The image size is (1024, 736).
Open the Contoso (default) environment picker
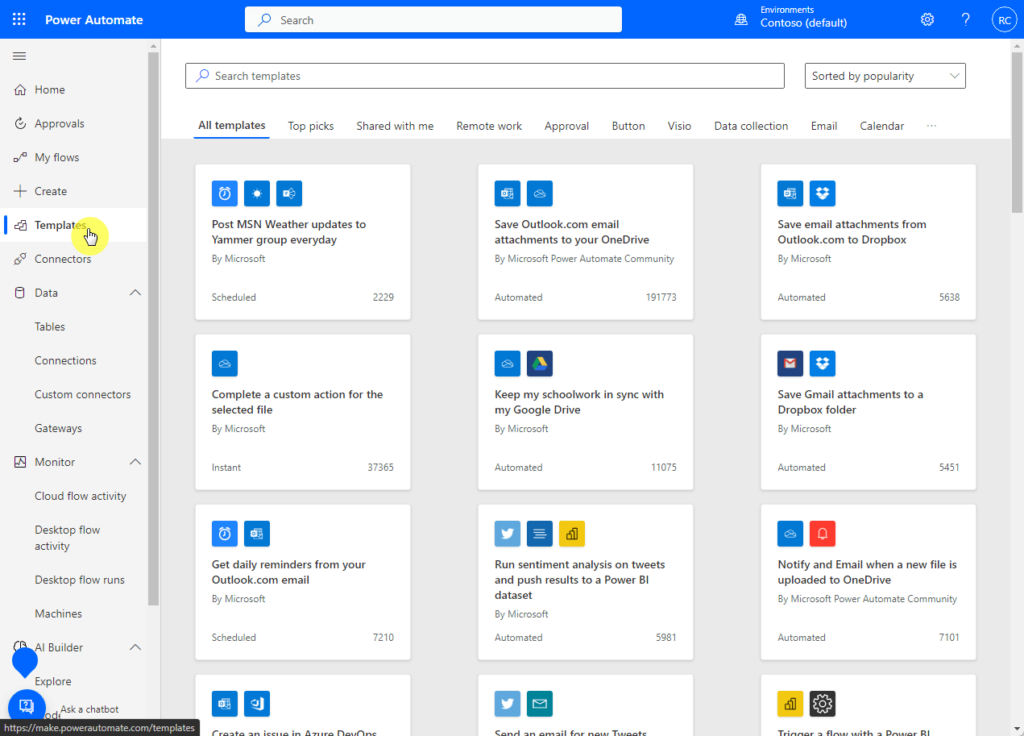pos(803,22)
